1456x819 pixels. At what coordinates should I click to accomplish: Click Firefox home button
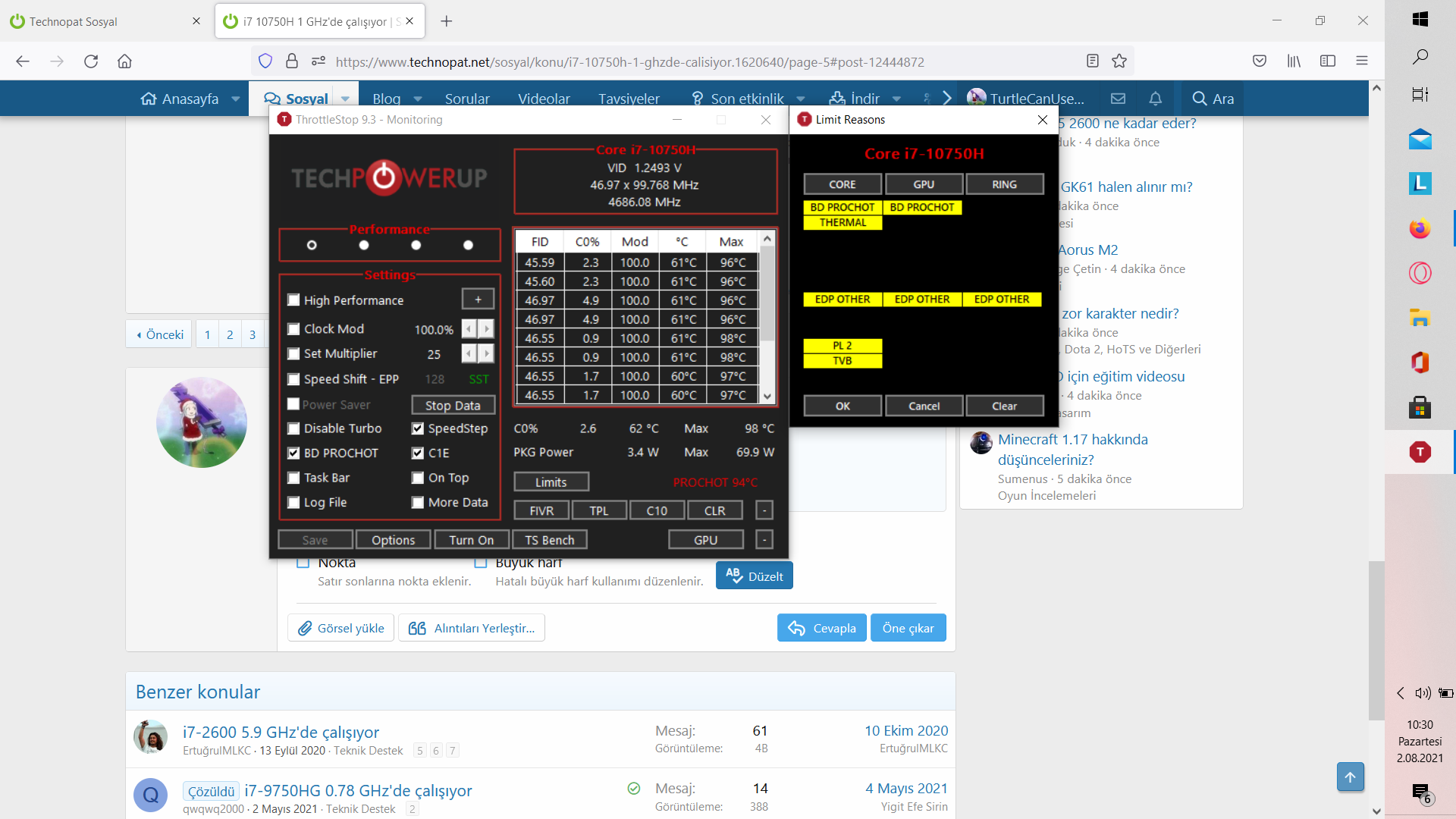[x=124, y=61]
